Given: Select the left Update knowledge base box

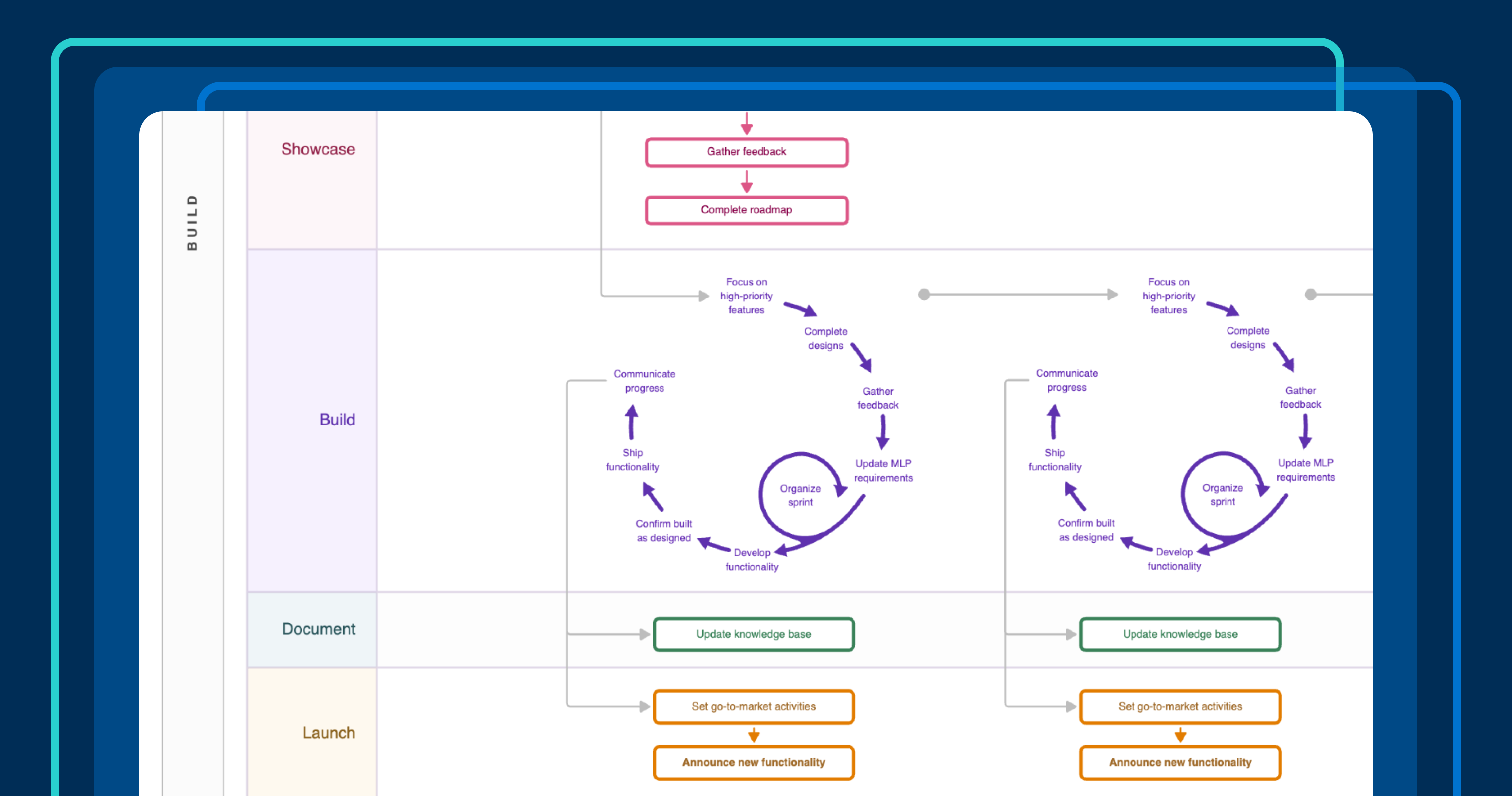Looking at the screenshot, I should pyautogui.click(x=753, y=634).
